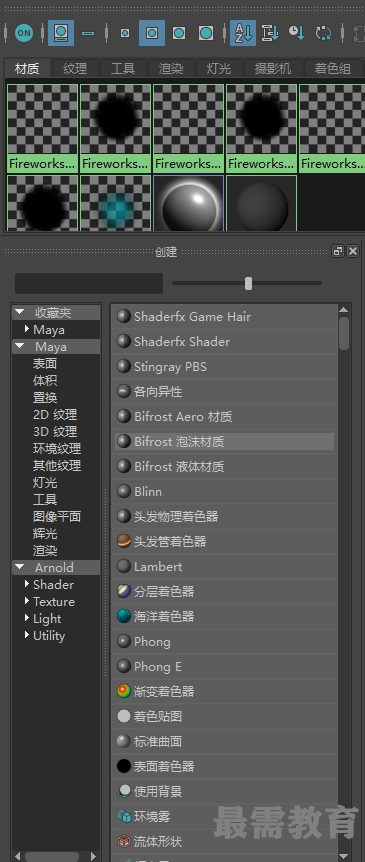Create a Shaderfx Shader node
Image resolution: width=365 pixels, height=862 pixels.
tap(225, 341)
